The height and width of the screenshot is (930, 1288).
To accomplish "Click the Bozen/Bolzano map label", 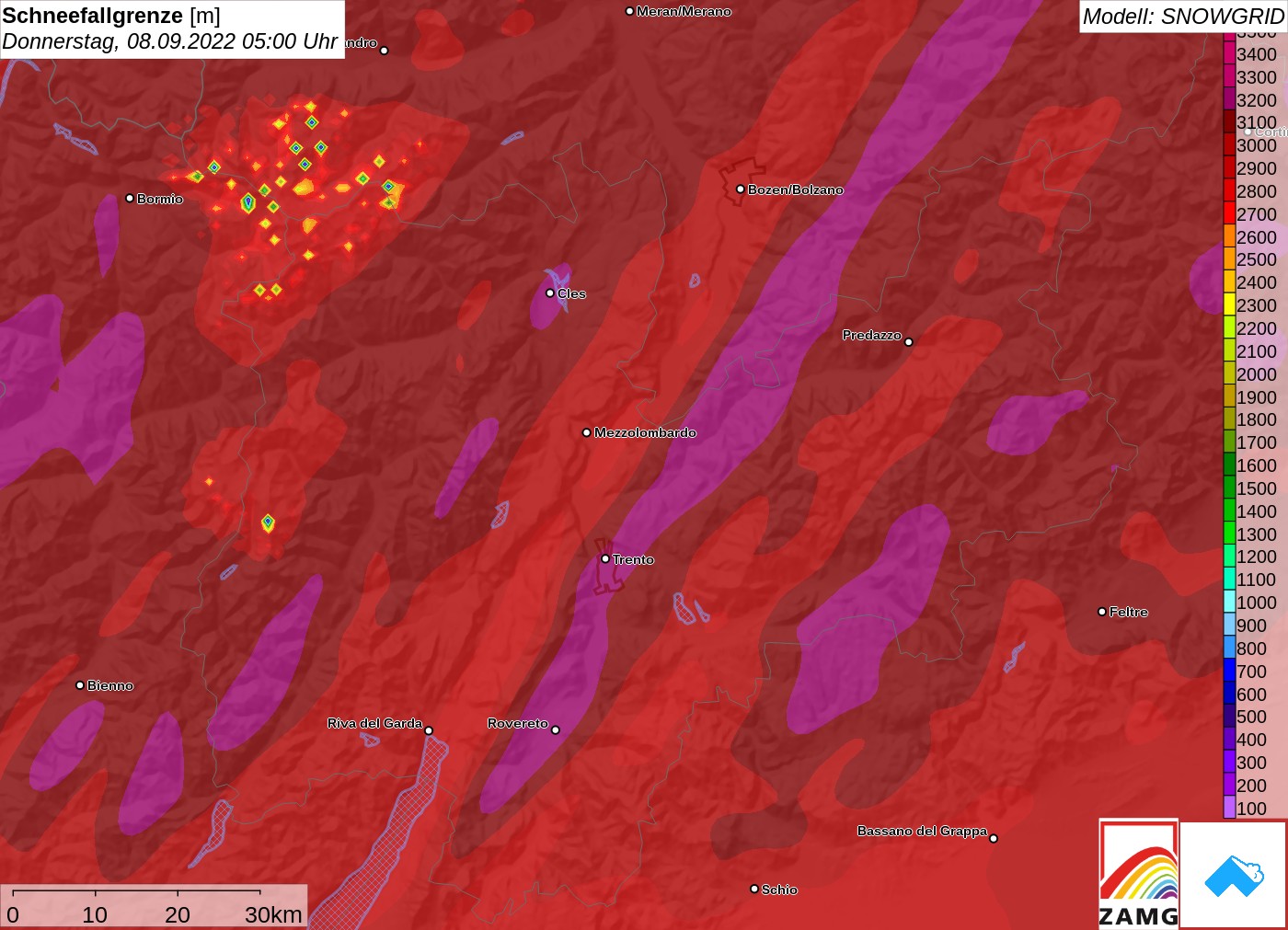I will pyautogui.click(x=795, y=189).
